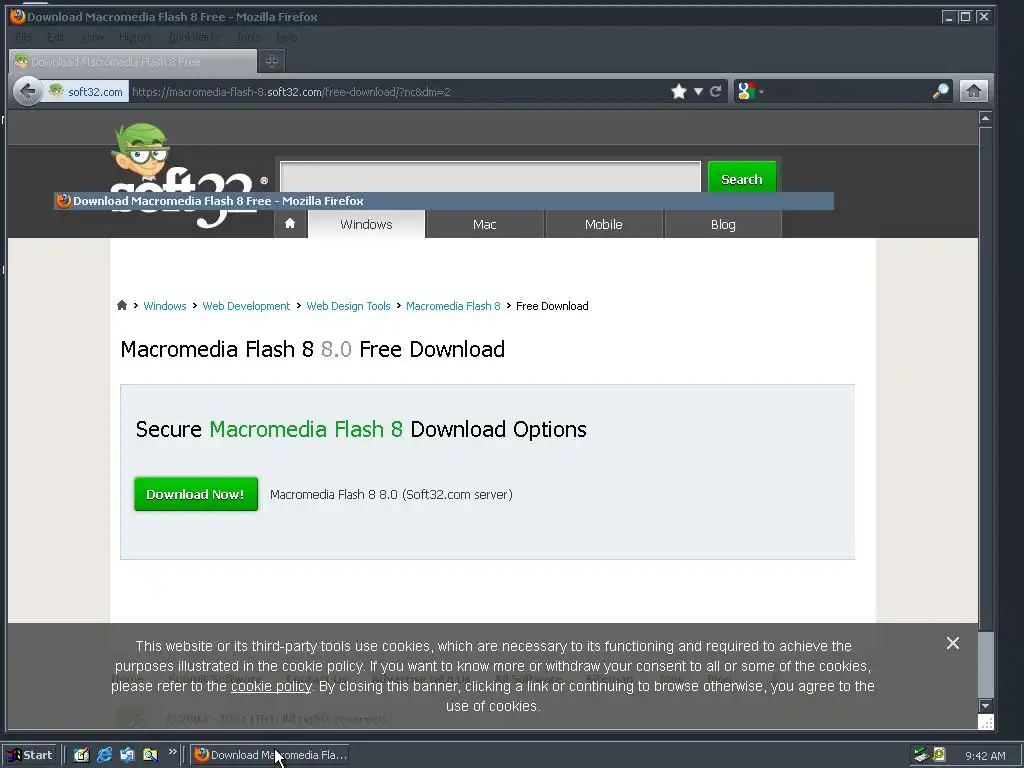Click the home icon in site navigation bar
Viewport: 1024px width, 768px height.
coord(290,224)
